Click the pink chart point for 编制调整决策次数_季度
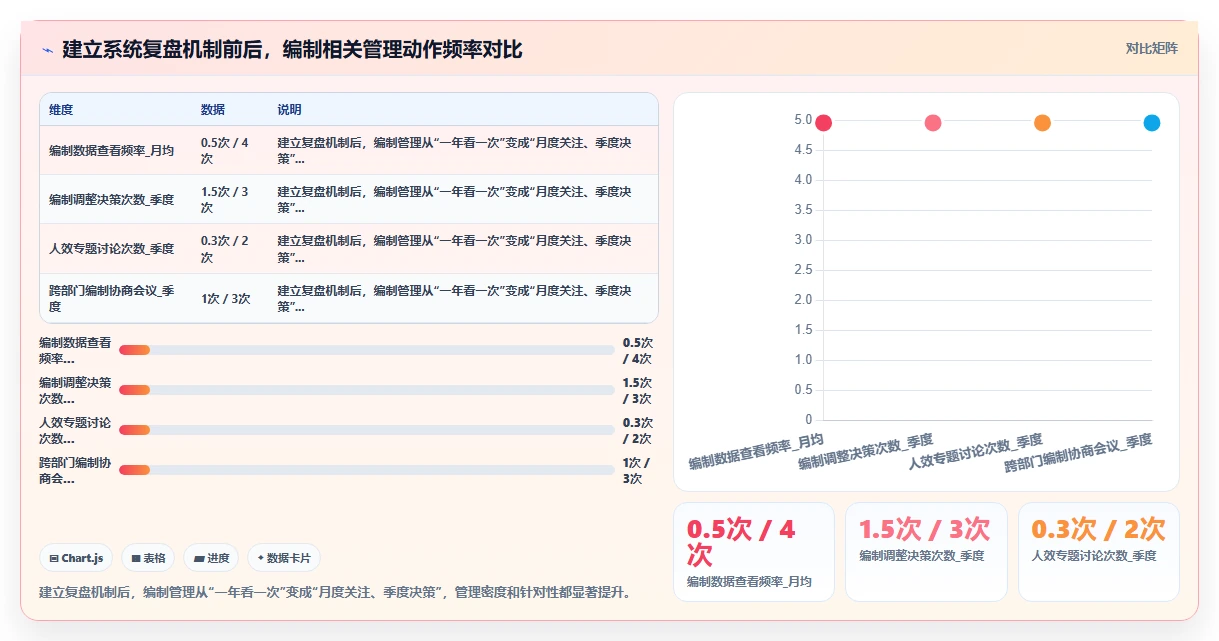 click(x=933, y=123)
